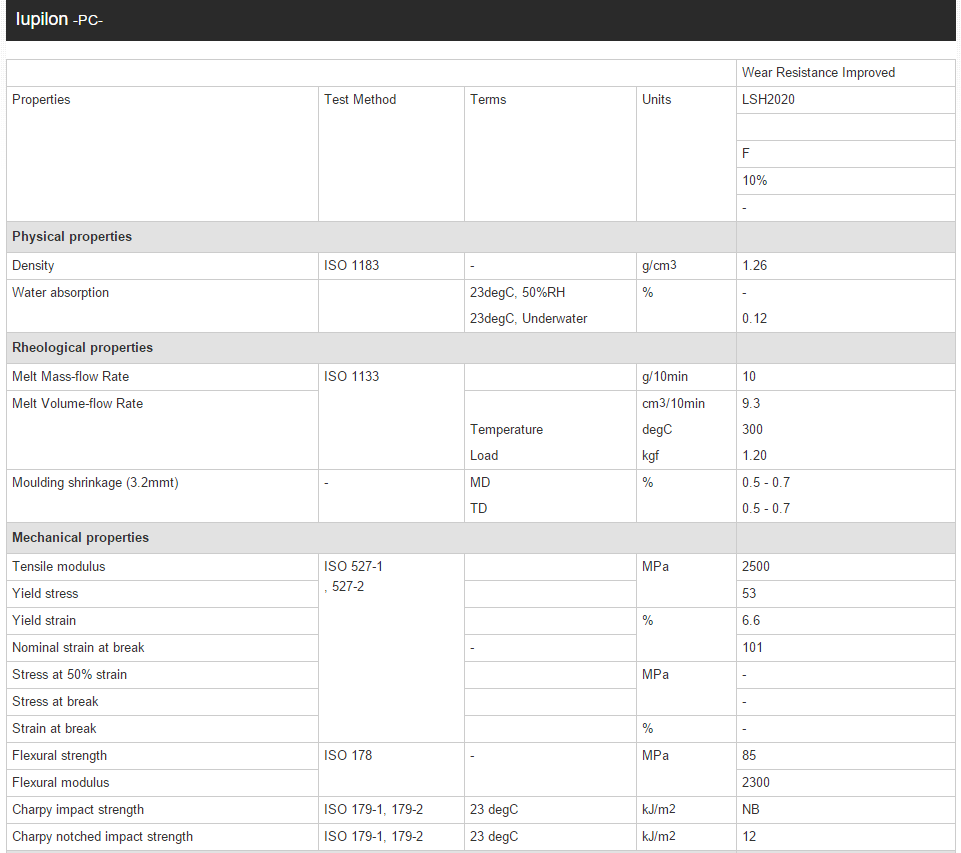Screen dimensions: 961x853
Task: Click the Flexural modulus value 2300
Action: pos(756,783)
